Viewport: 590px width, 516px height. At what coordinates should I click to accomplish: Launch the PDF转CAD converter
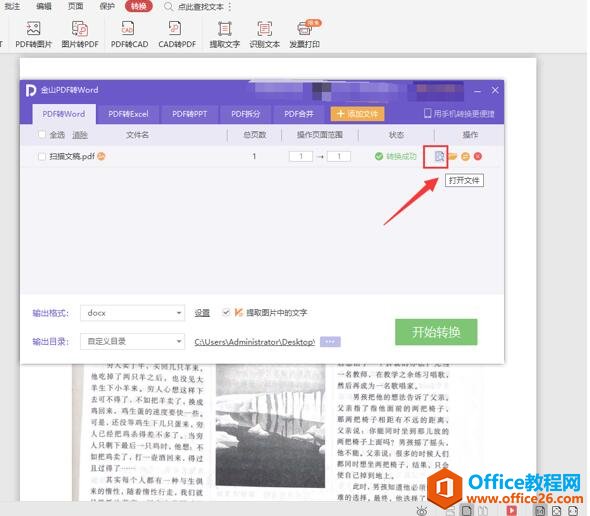coord(129,35)
